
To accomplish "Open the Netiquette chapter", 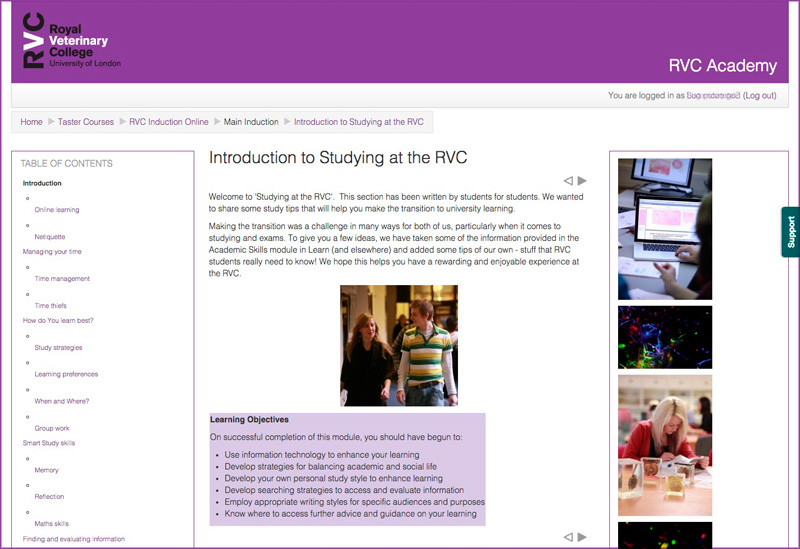I will [x=49, y=237].
